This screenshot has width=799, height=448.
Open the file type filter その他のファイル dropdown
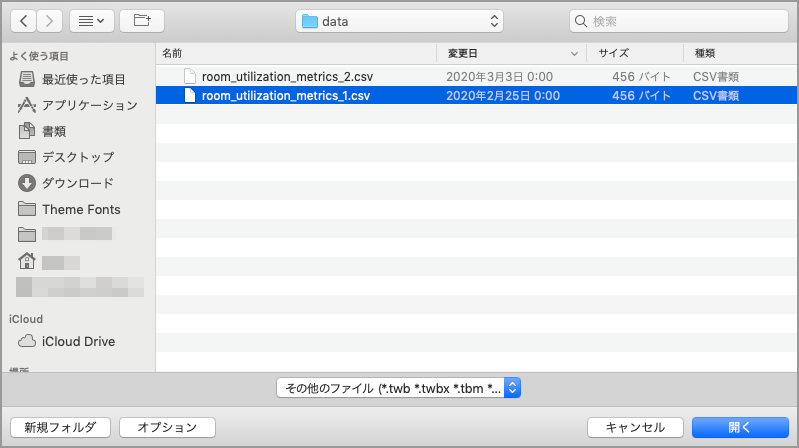[x=398, y=388]
